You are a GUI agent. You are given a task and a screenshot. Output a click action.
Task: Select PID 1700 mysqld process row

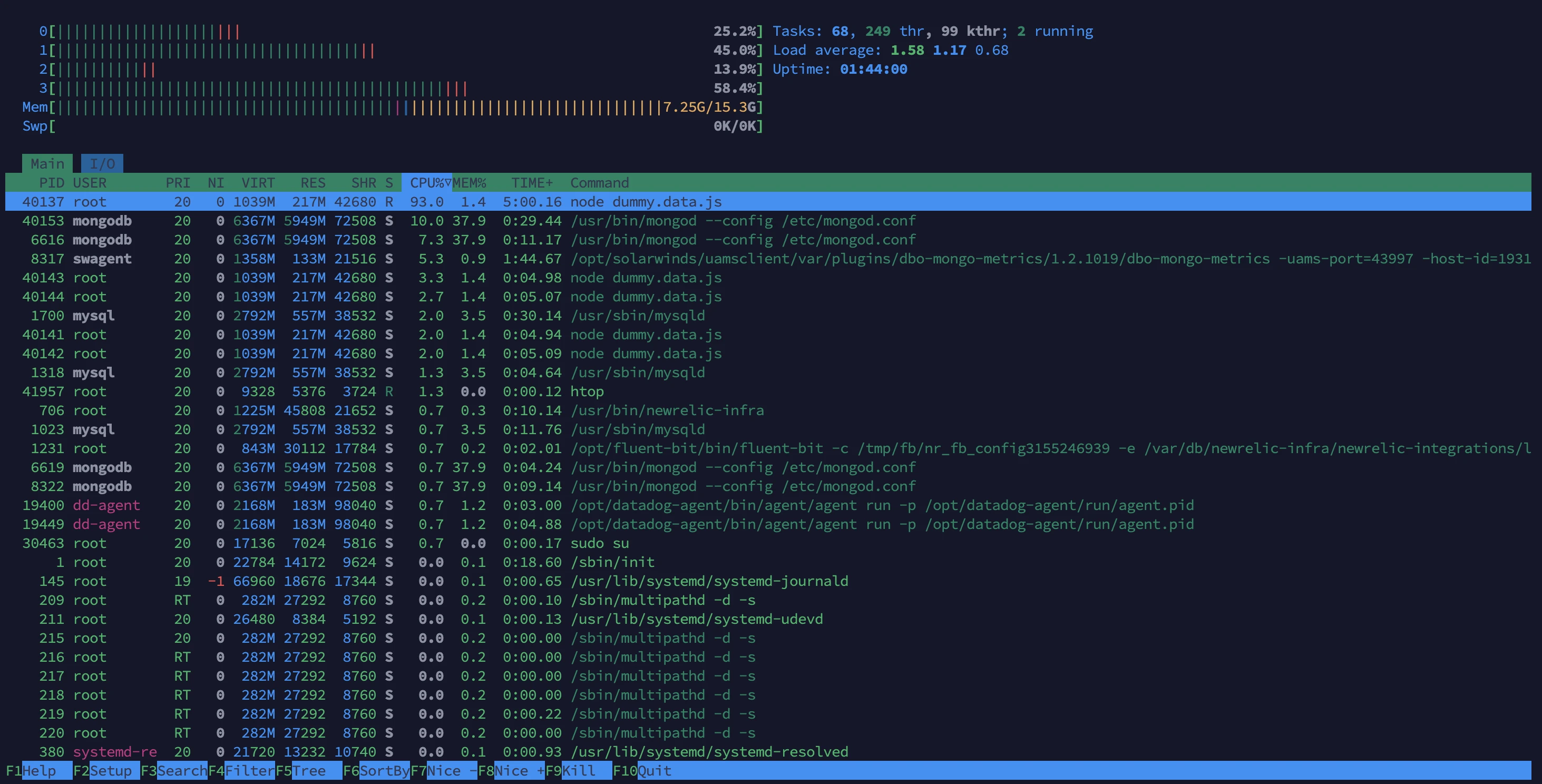click(768, 316)
